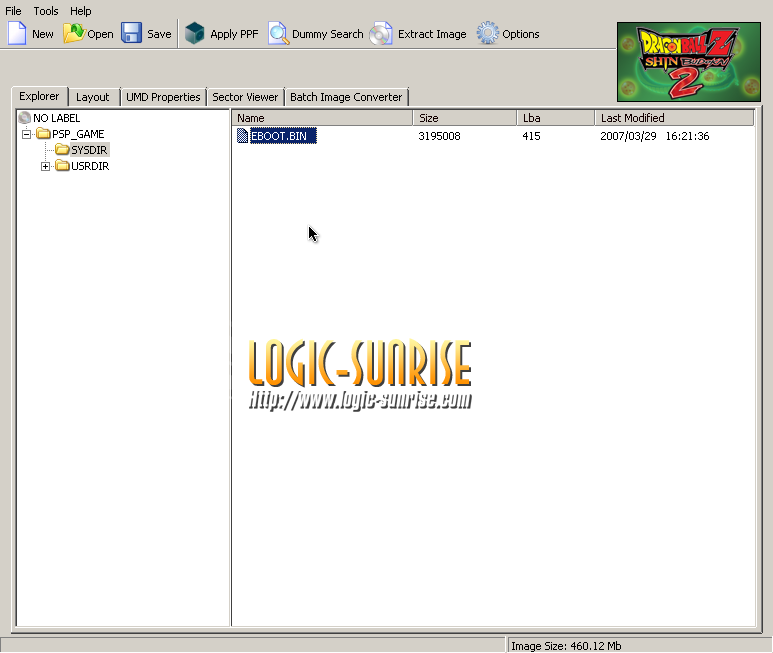Sort by the Last Modified column header
Screen dimensions: 773x653
tap(674, 118)
